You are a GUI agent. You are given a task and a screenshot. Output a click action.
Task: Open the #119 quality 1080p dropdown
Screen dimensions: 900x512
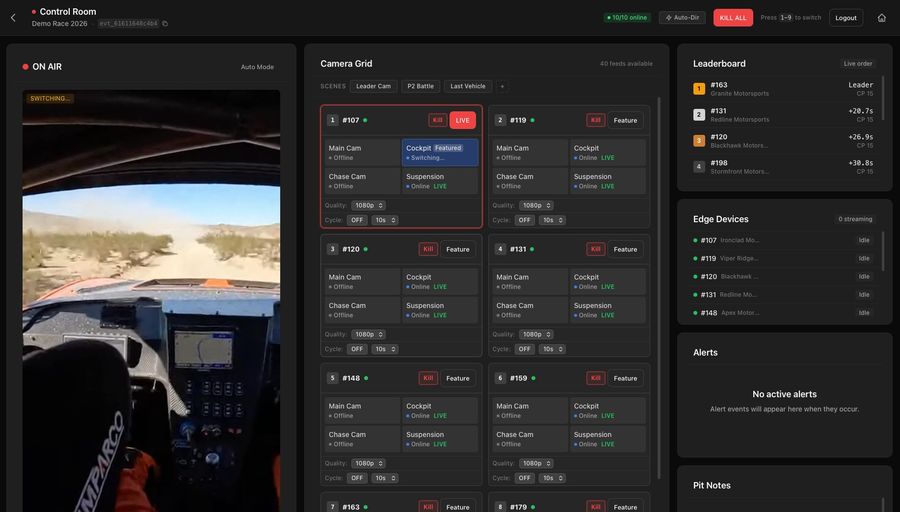pyautogui.click(x=536, y=205)
